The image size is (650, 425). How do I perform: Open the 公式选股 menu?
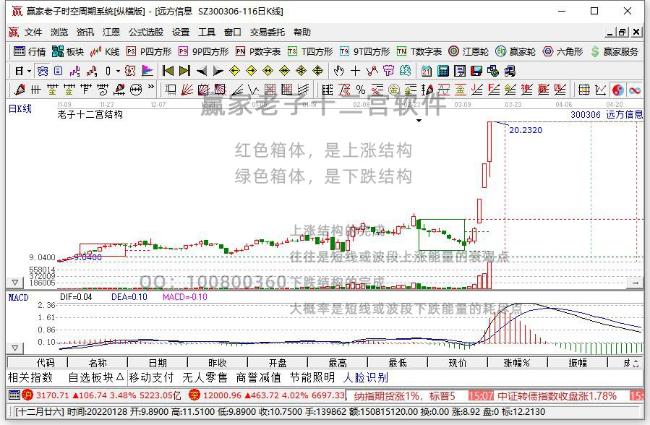[146, 32]
